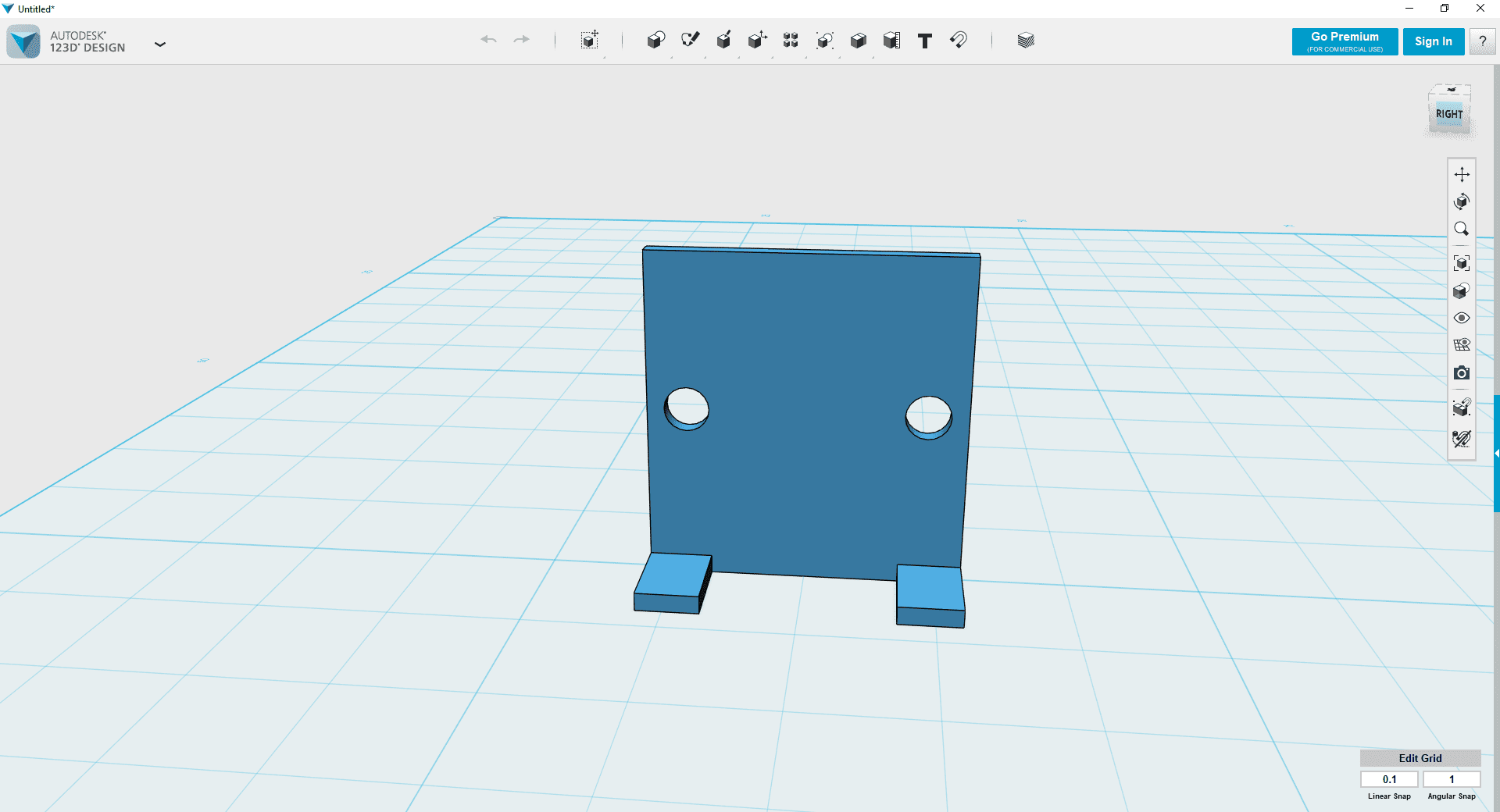Select the Text tool

925,41
